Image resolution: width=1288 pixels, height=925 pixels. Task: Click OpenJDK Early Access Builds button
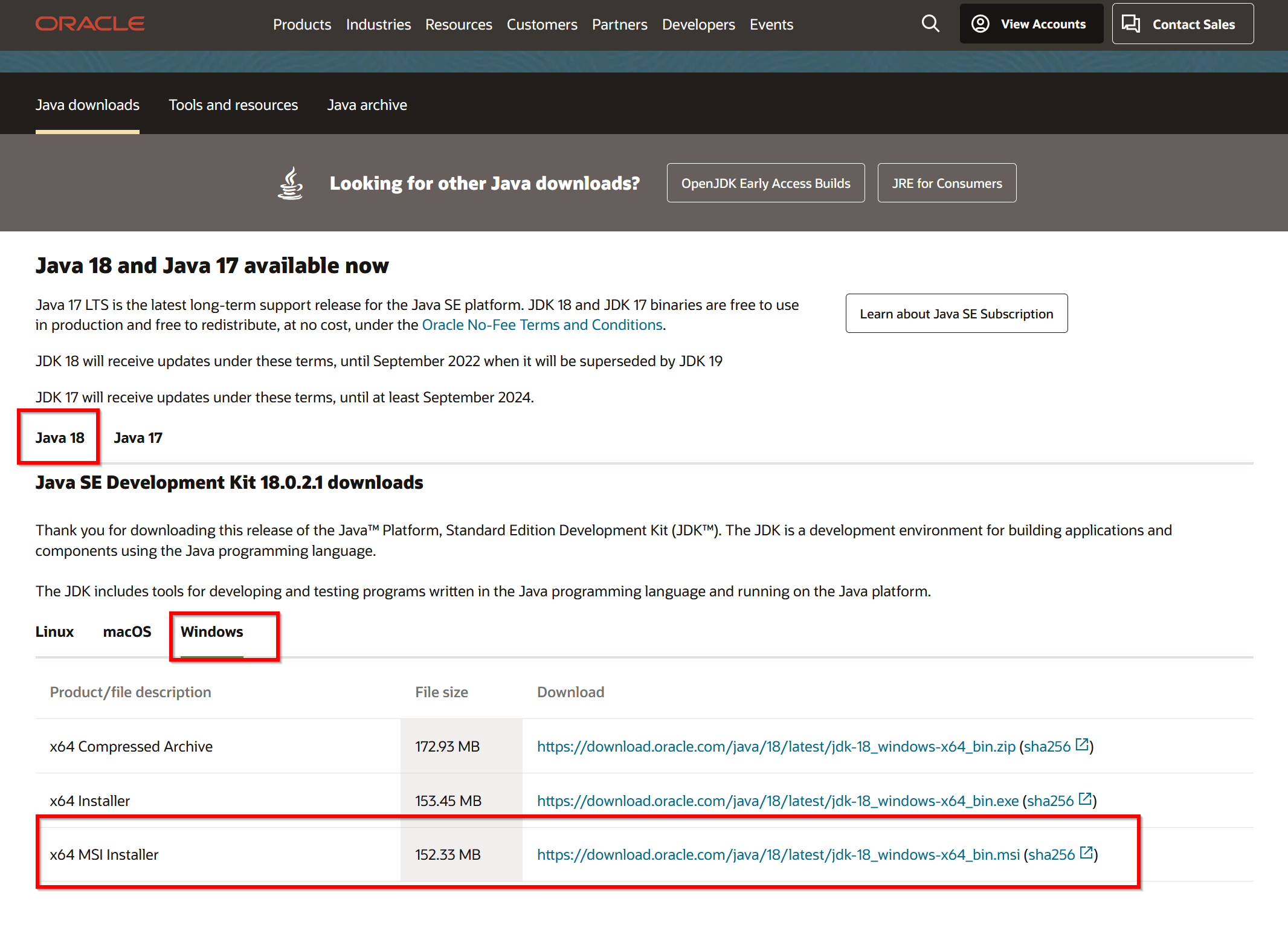coord(765,183)
